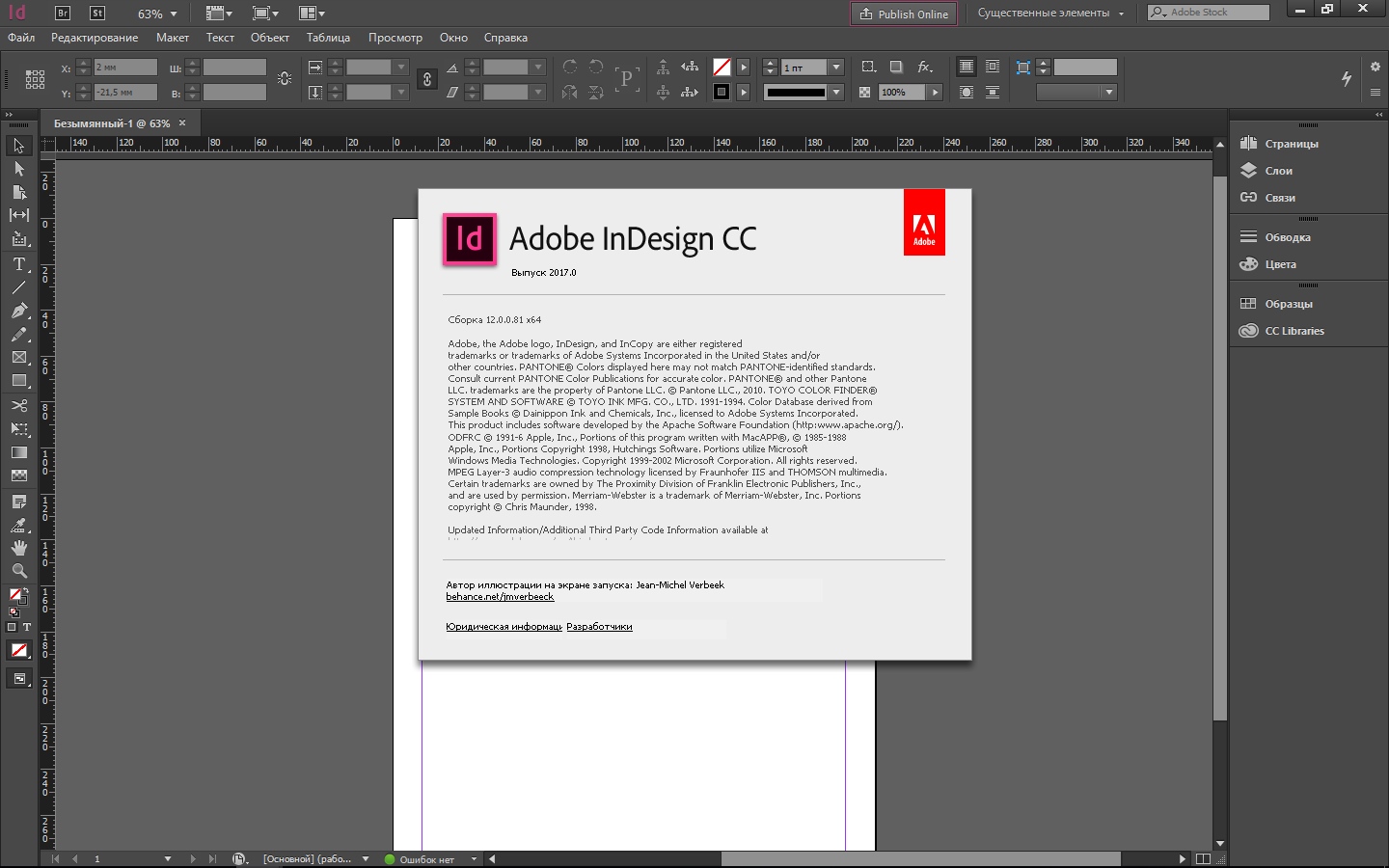Enable wrap around bounding box

pyautogui.click(x=993, y=67)
